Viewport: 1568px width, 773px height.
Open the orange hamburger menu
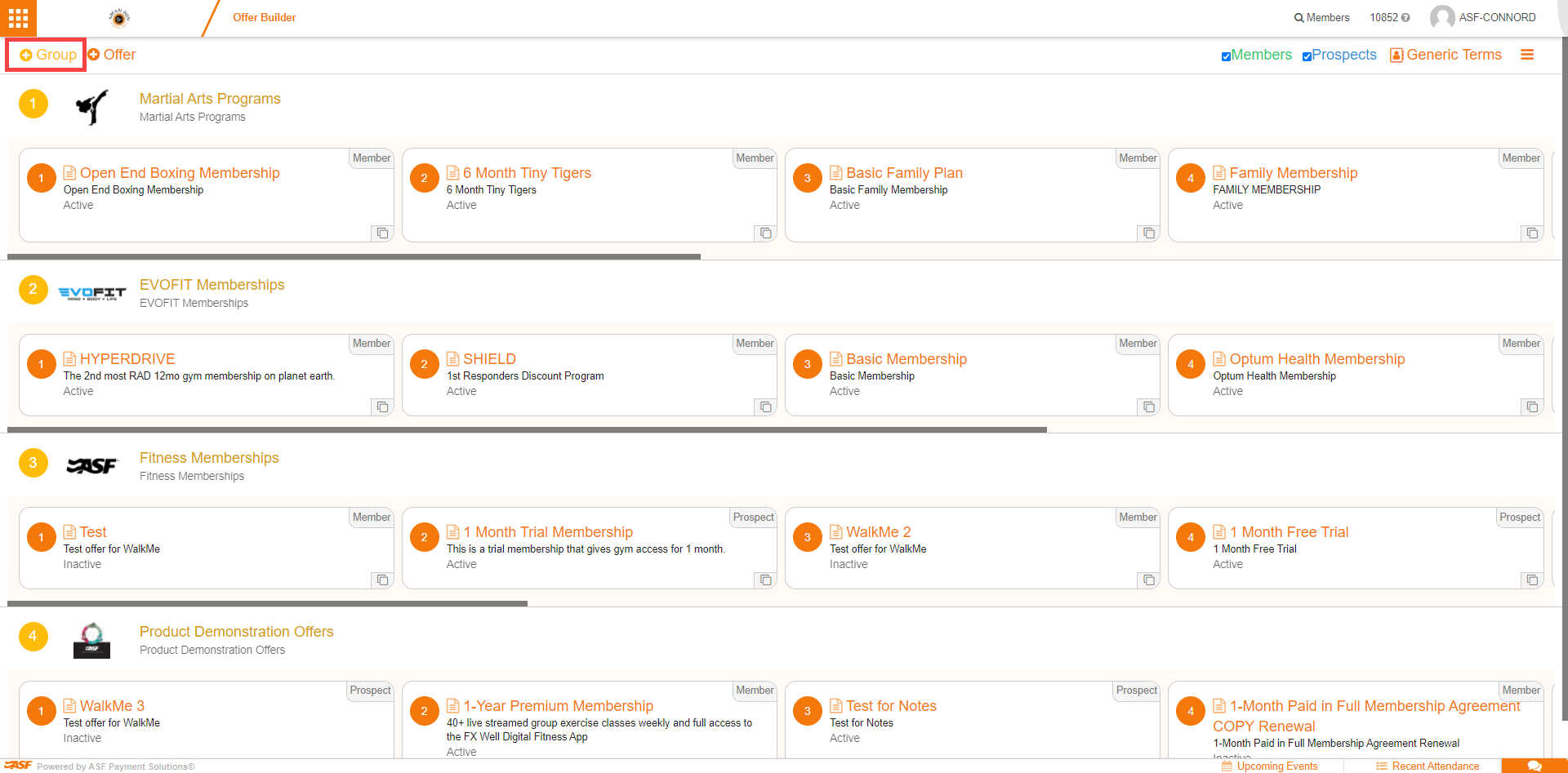(x=1527, y=55)
